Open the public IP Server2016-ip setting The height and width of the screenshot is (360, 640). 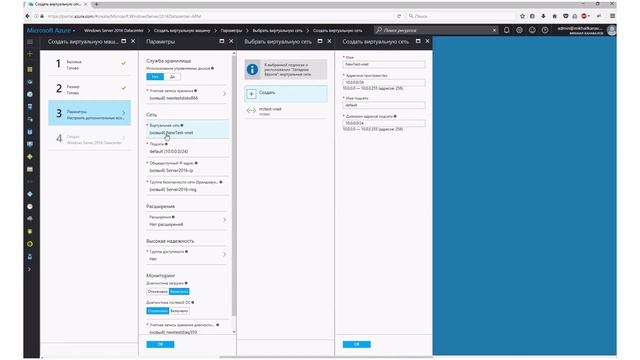pos(187,167)
